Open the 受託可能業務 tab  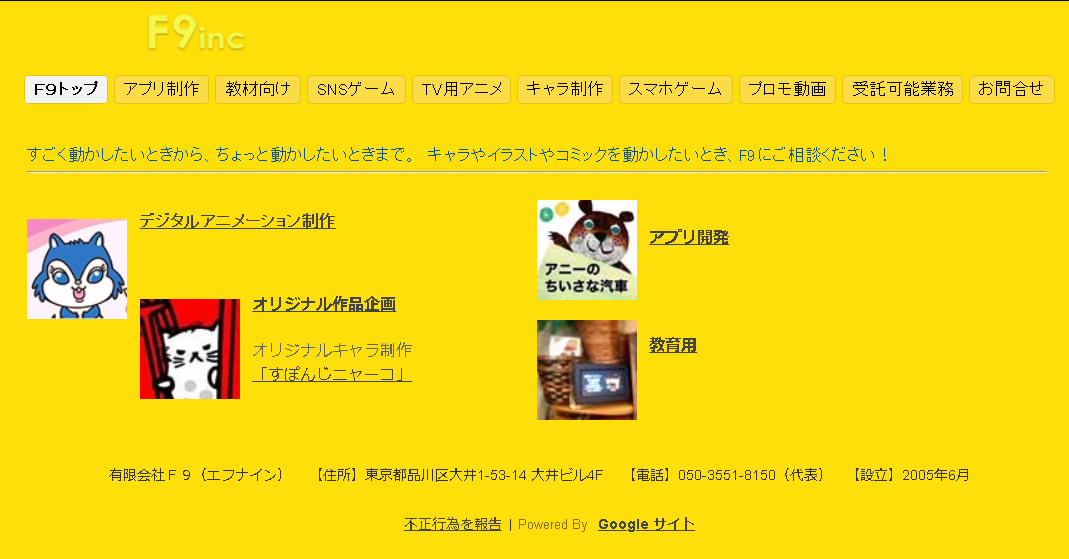click(x=902, y=89)
